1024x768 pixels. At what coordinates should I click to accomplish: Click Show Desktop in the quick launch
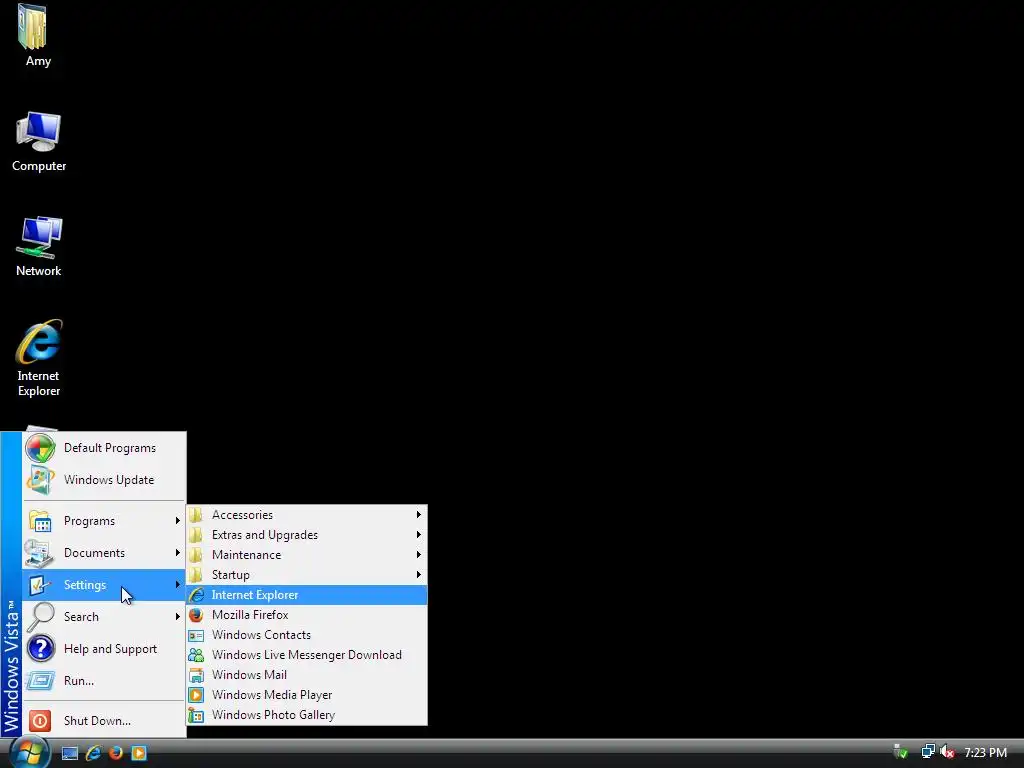click(x=70, y=753)
